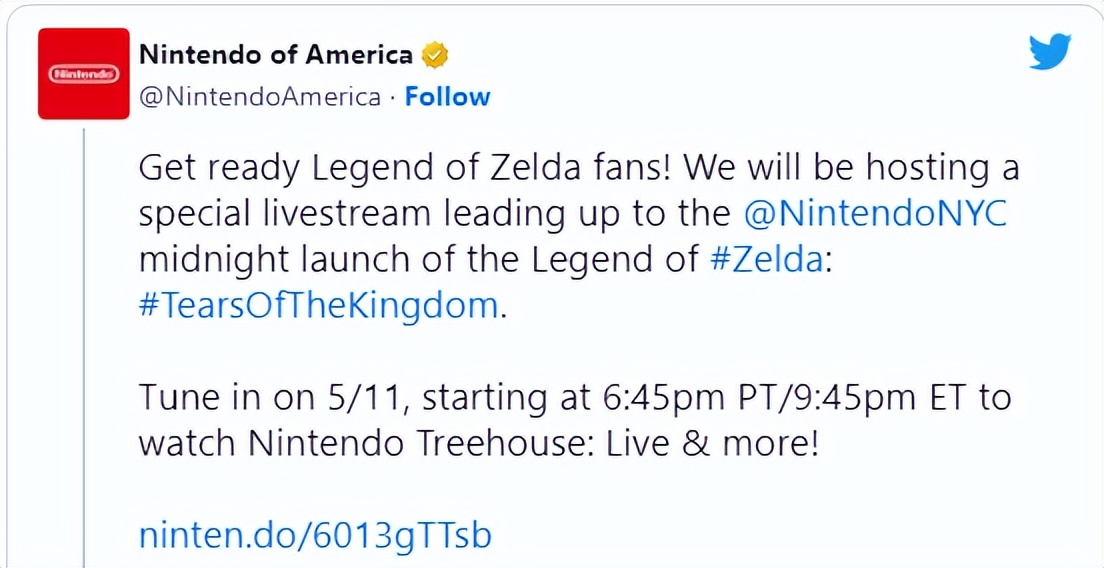Click the dot separator before Follow
This screenshot has height=568, width=1104.
coord(393,97)
